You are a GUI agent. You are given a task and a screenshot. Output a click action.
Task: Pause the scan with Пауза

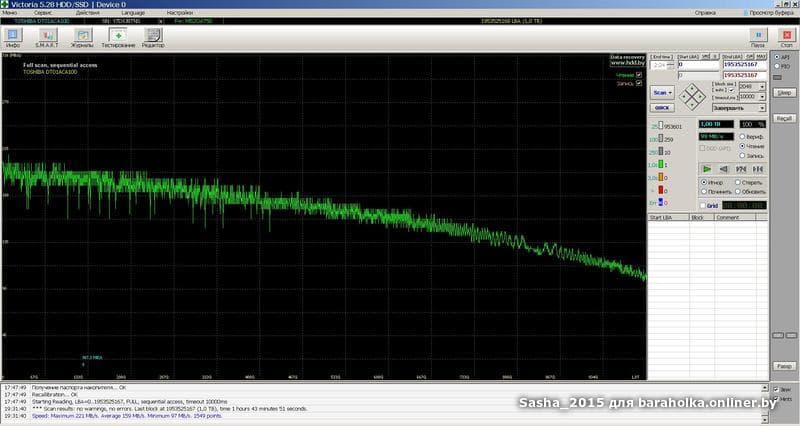[758, 37]
